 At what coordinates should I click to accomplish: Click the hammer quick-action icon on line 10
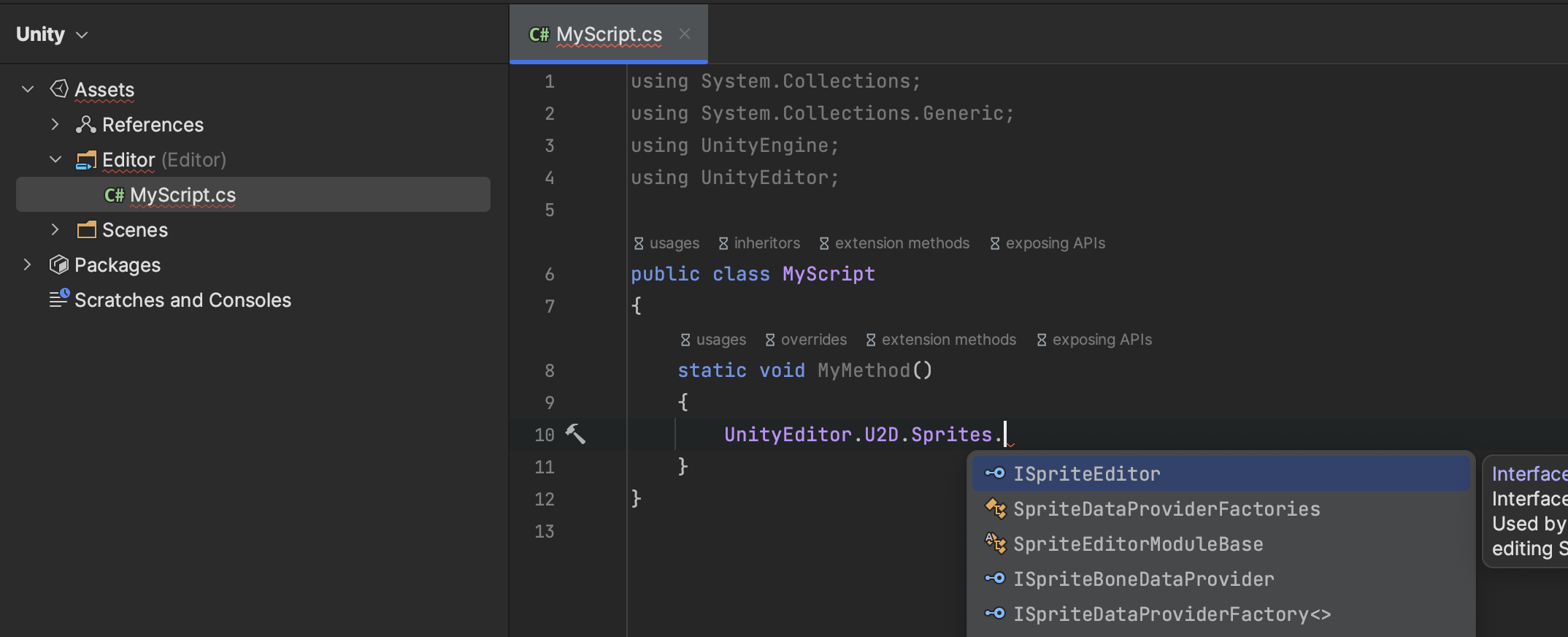[x=575, y=434]
